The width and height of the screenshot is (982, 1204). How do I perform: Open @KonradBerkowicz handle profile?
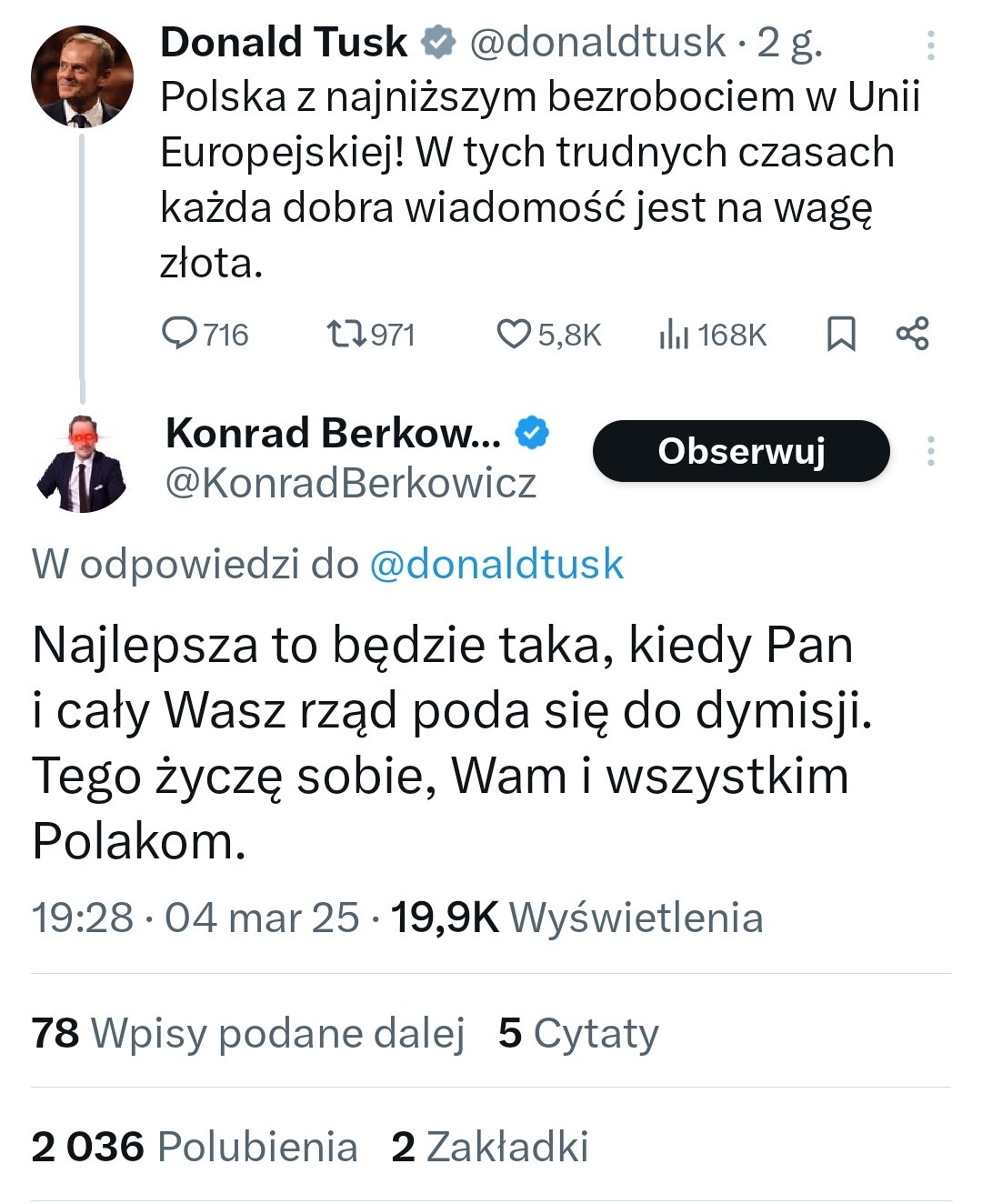[351, 483]
